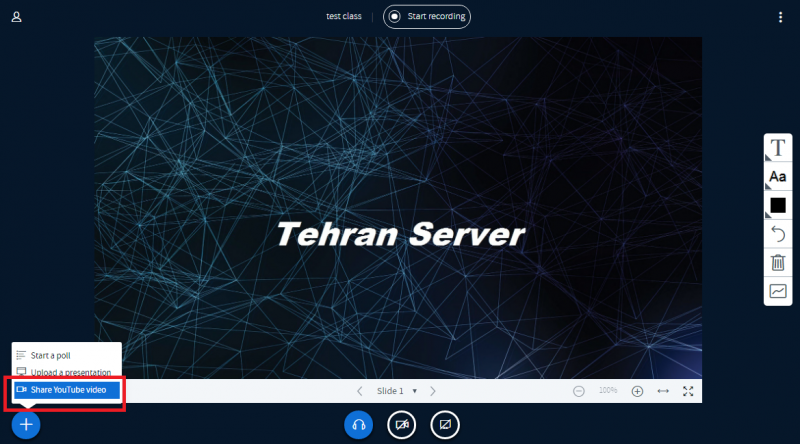Zoom in on the presentation
Image resolution: width=800 pixels, height=444 pixels.
637,391
